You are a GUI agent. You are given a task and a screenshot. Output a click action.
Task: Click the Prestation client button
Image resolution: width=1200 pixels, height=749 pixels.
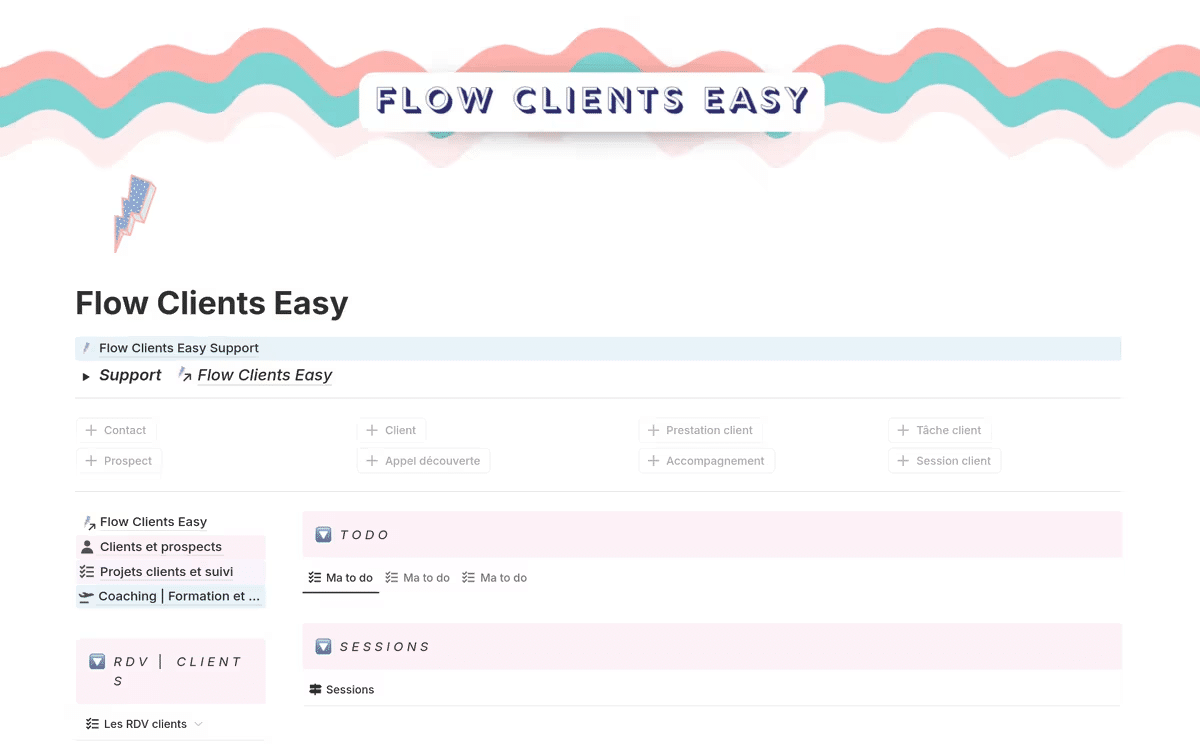700,430
